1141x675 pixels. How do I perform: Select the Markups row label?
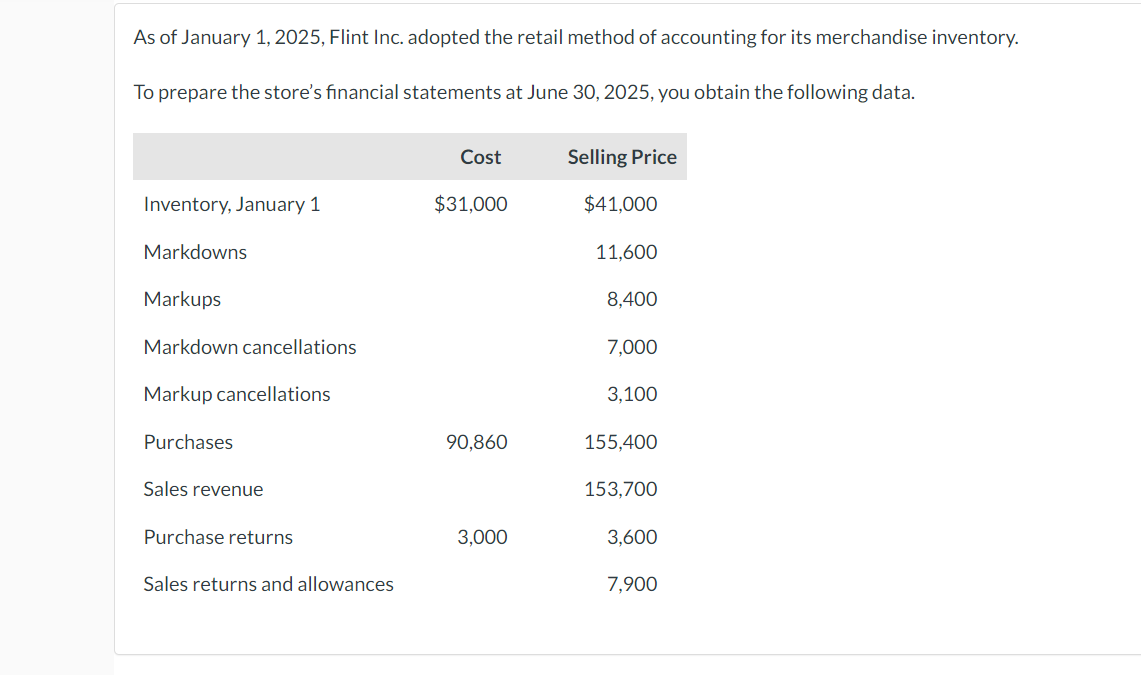182,300
